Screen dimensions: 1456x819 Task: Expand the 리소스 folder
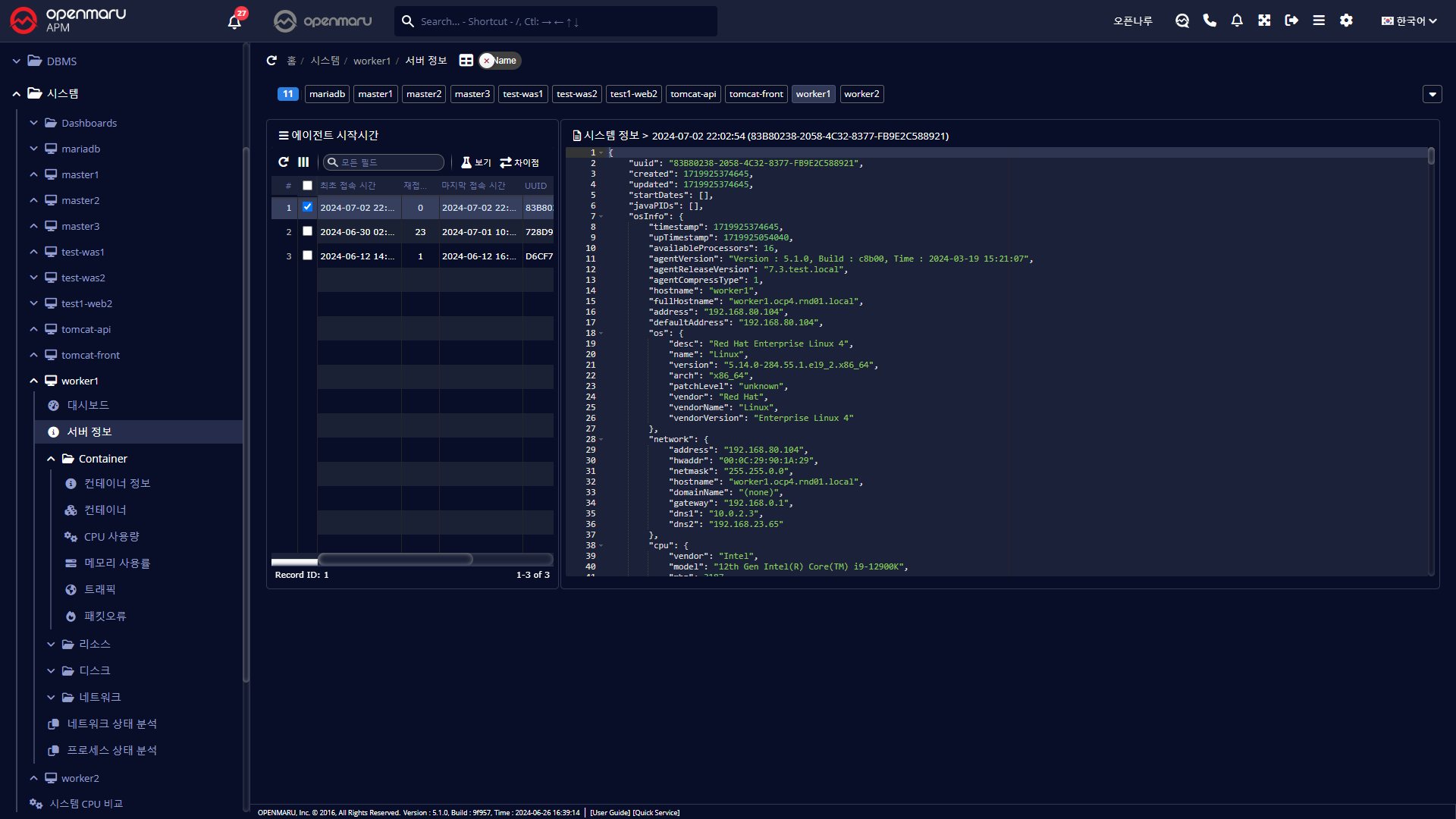coord(94,644)
